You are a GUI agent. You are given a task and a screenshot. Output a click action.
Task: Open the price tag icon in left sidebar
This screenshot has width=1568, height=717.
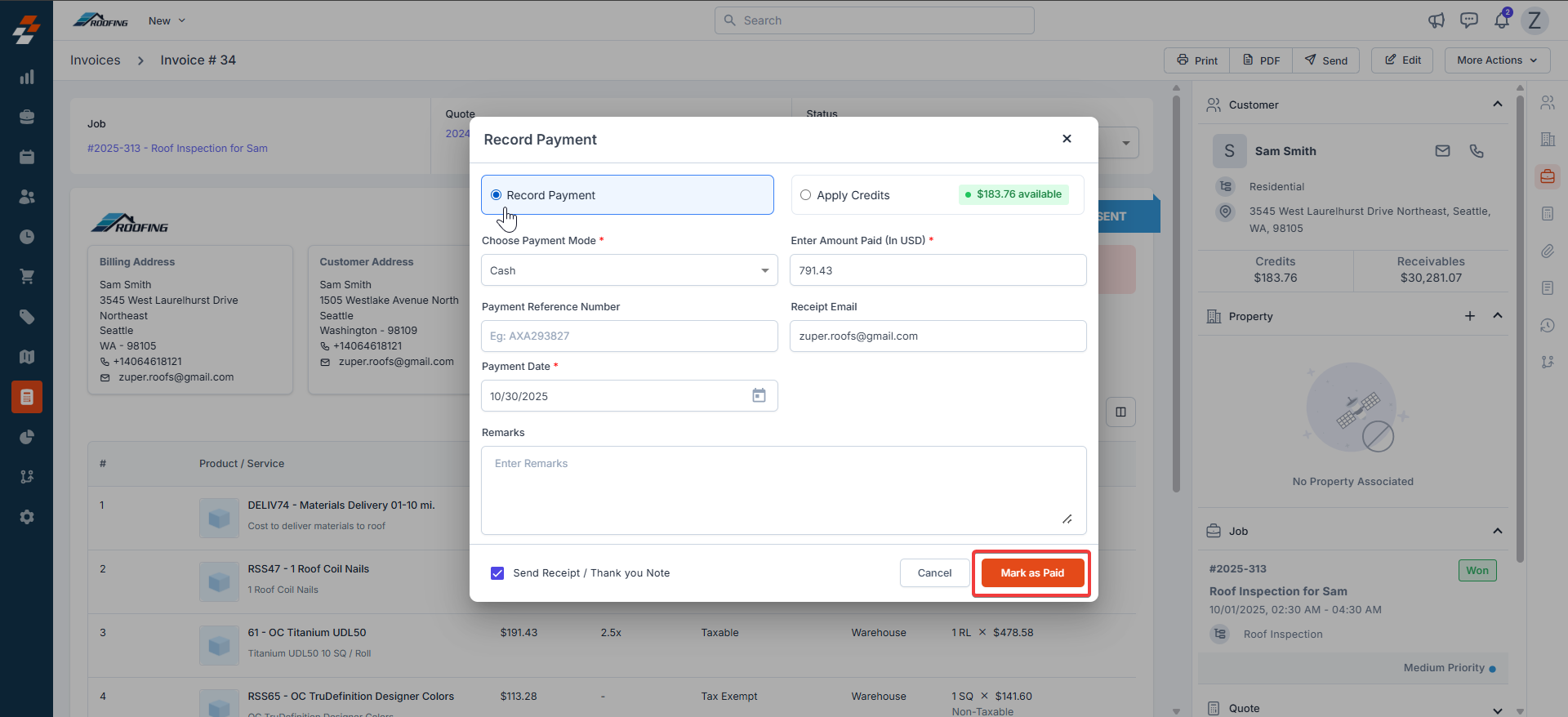click(27, 317)
